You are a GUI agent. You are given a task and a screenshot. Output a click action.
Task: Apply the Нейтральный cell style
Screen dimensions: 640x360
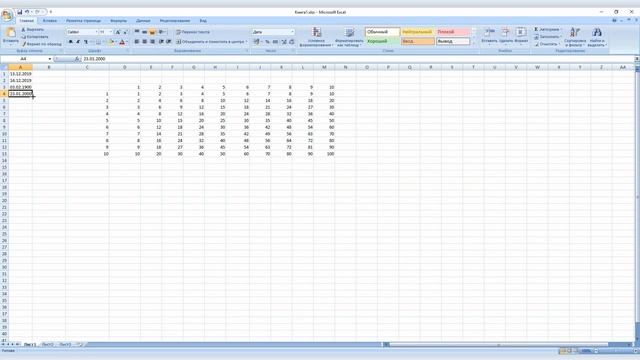click(418, 32)
